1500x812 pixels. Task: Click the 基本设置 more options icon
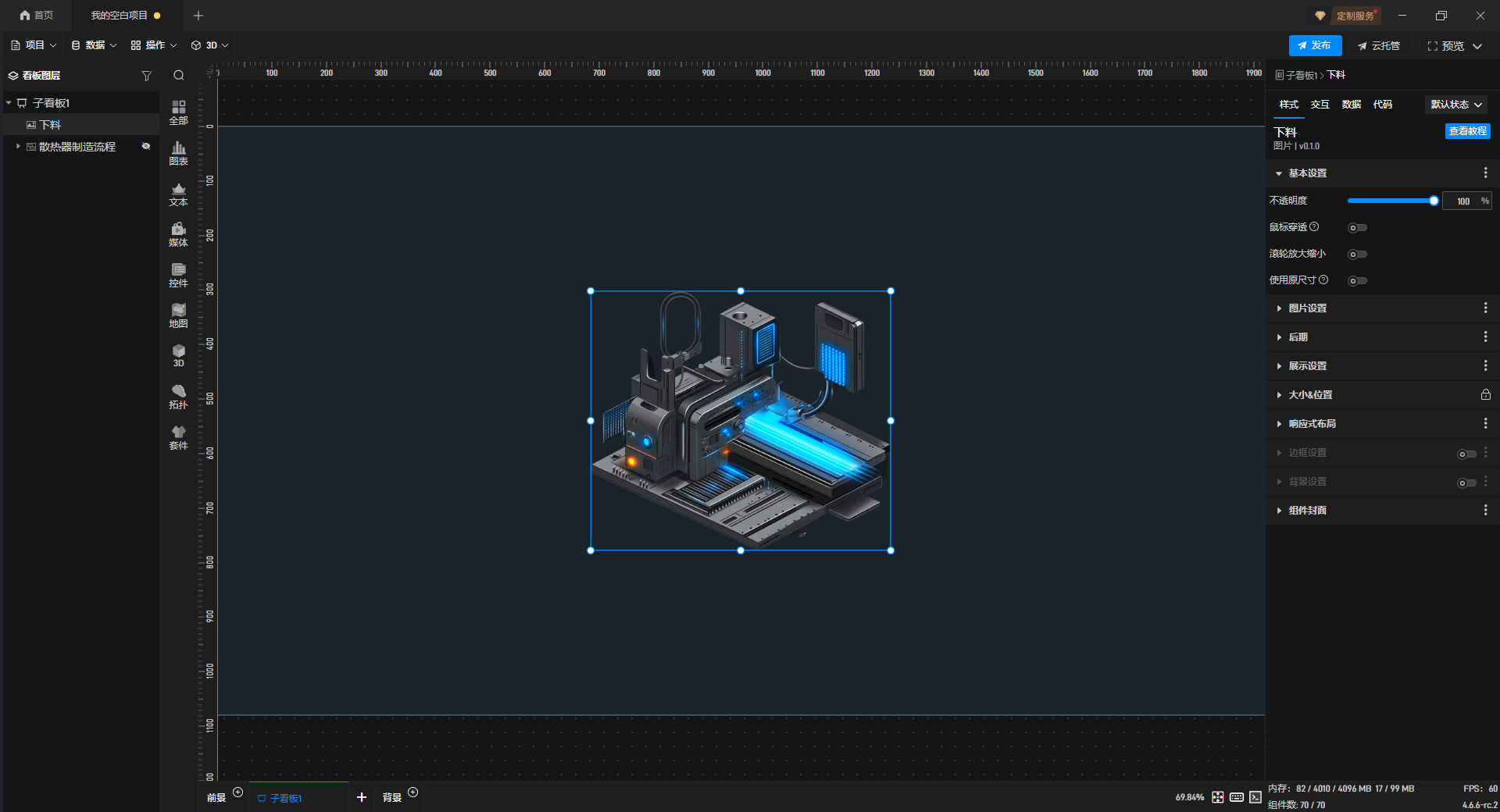click(x=1485, y=173)
